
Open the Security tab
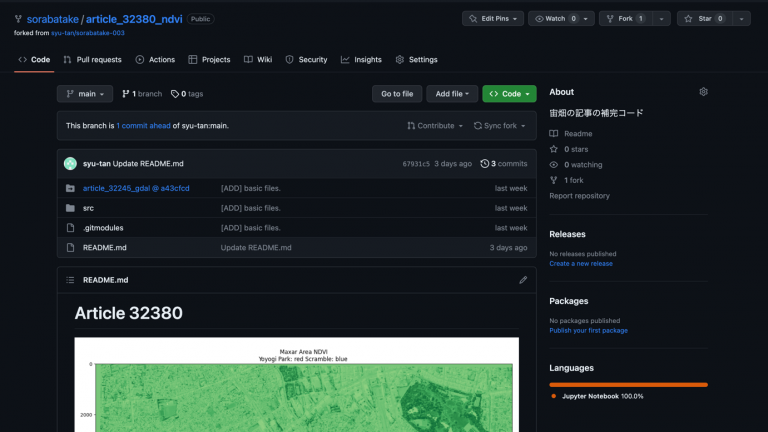(x=306, y=59)
